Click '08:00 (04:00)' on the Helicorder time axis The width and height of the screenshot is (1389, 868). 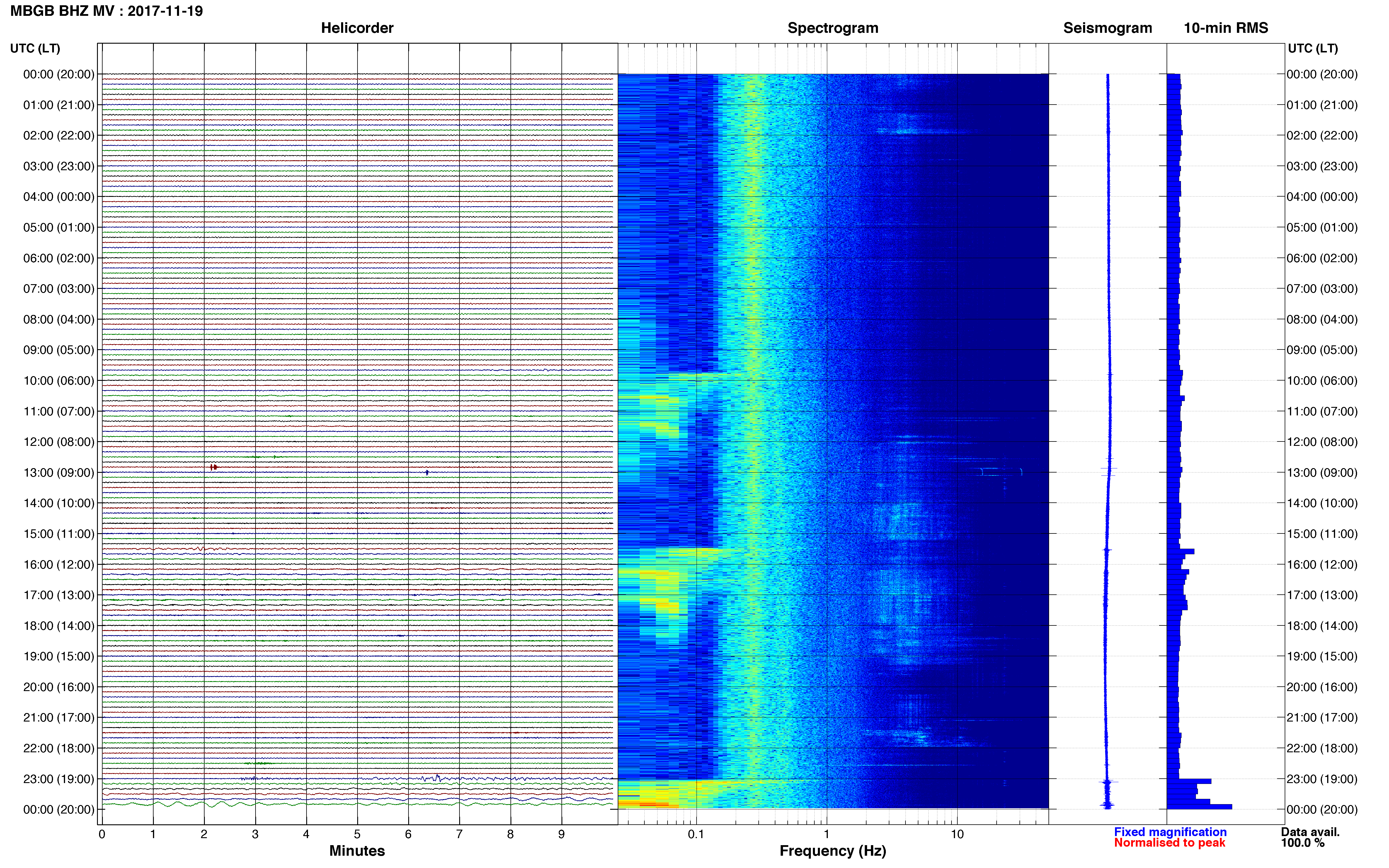59,319
